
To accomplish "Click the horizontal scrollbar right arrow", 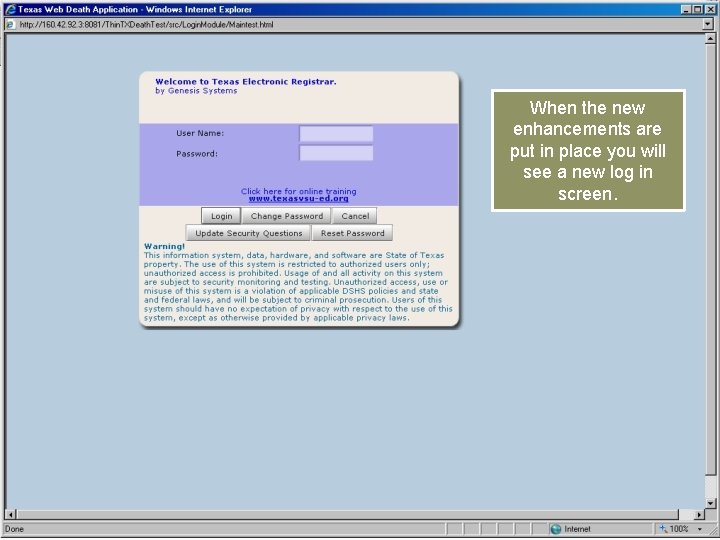I will point(698,514).
